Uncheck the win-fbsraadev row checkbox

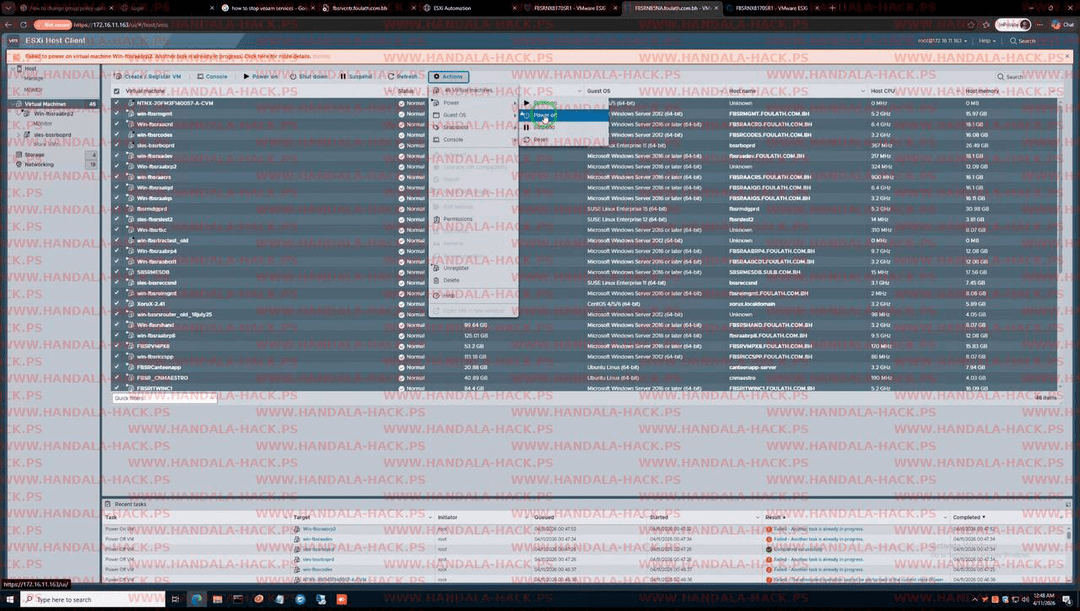point(116,156)
